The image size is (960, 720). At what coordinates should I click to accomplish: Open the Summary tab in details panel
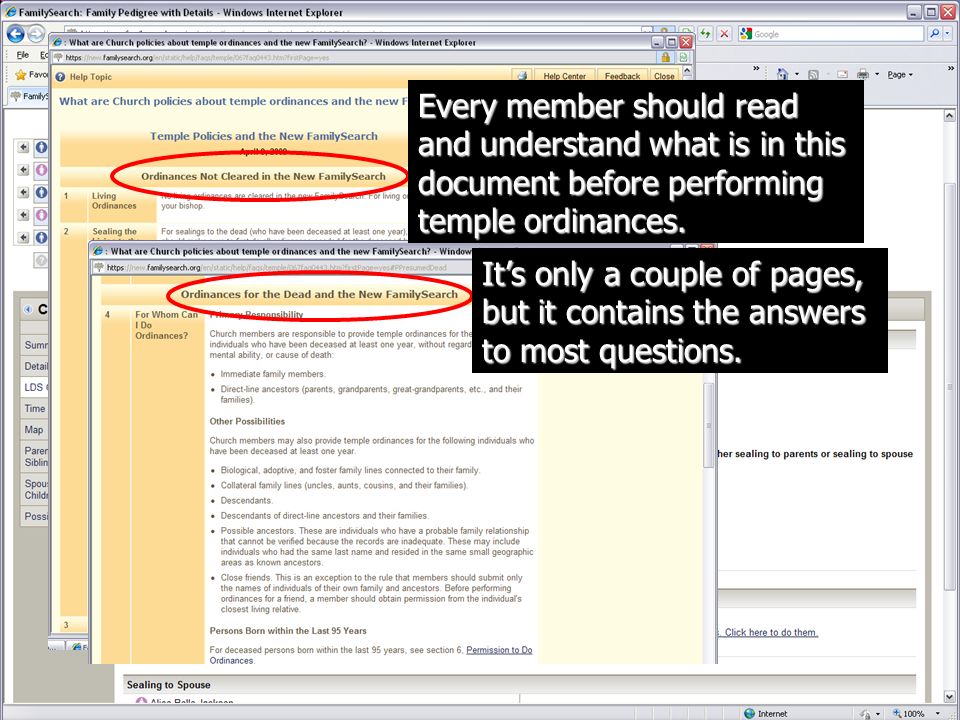tap(34, 345)
